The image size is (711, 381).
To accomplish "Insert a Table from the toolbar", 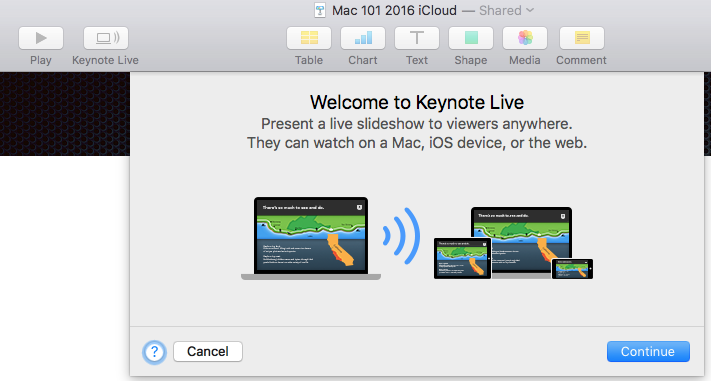I will tap(309, 38).
